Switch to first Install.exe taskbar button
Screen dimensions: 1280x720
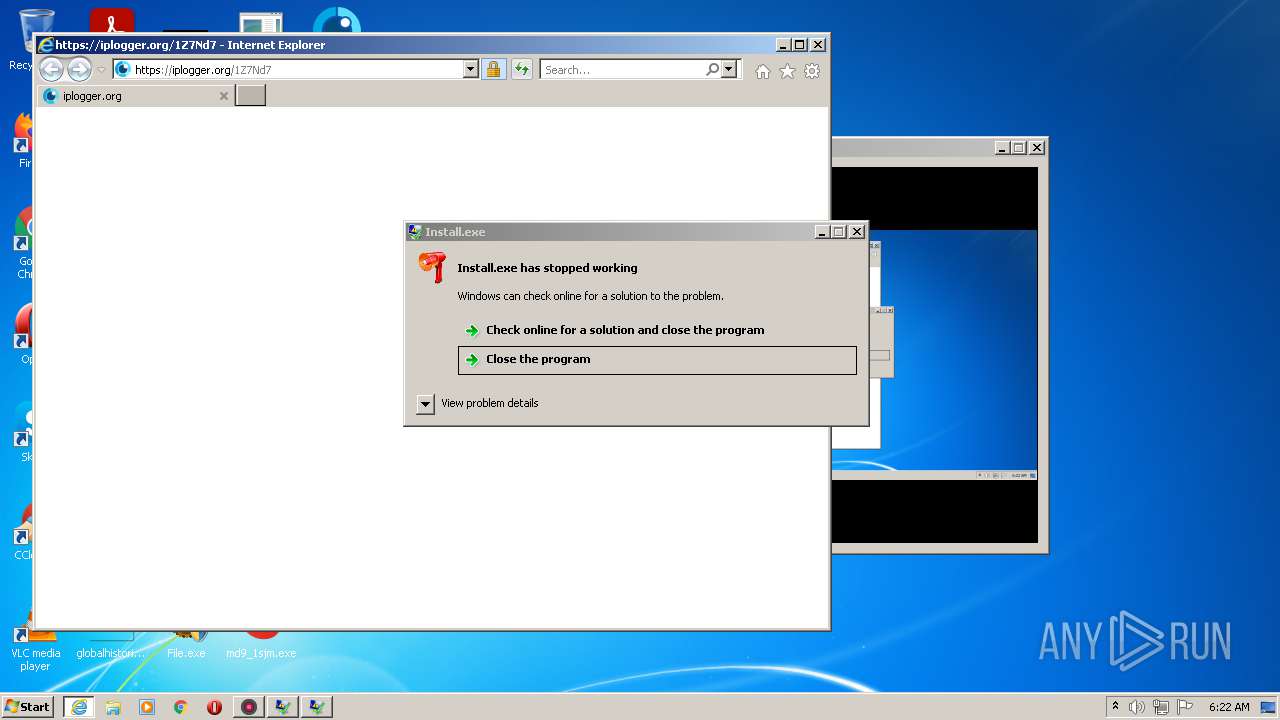[x=283, y=706]
